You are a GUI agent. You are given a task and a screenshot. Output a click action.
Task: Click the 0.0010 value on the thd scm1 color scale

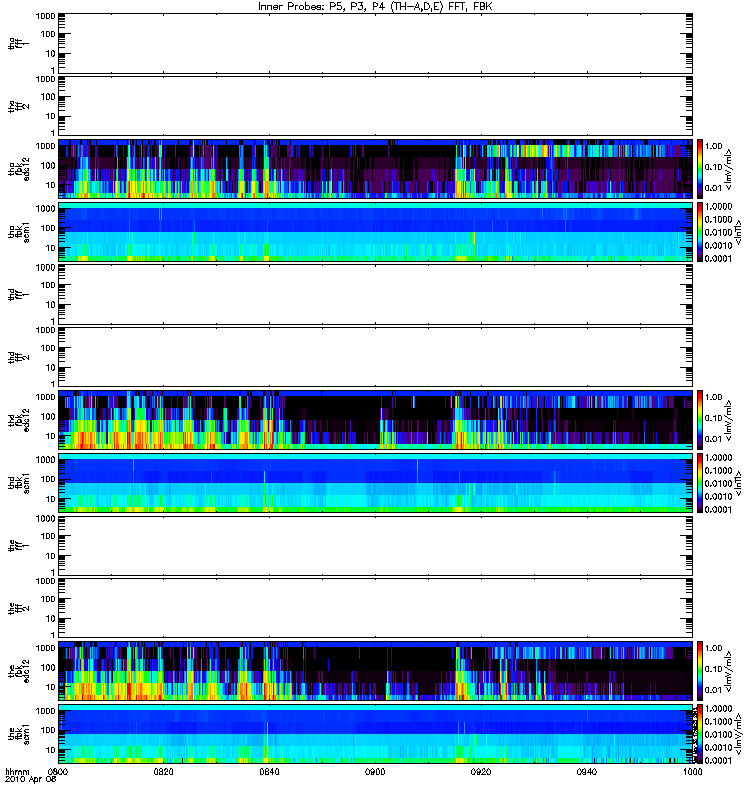718,496
